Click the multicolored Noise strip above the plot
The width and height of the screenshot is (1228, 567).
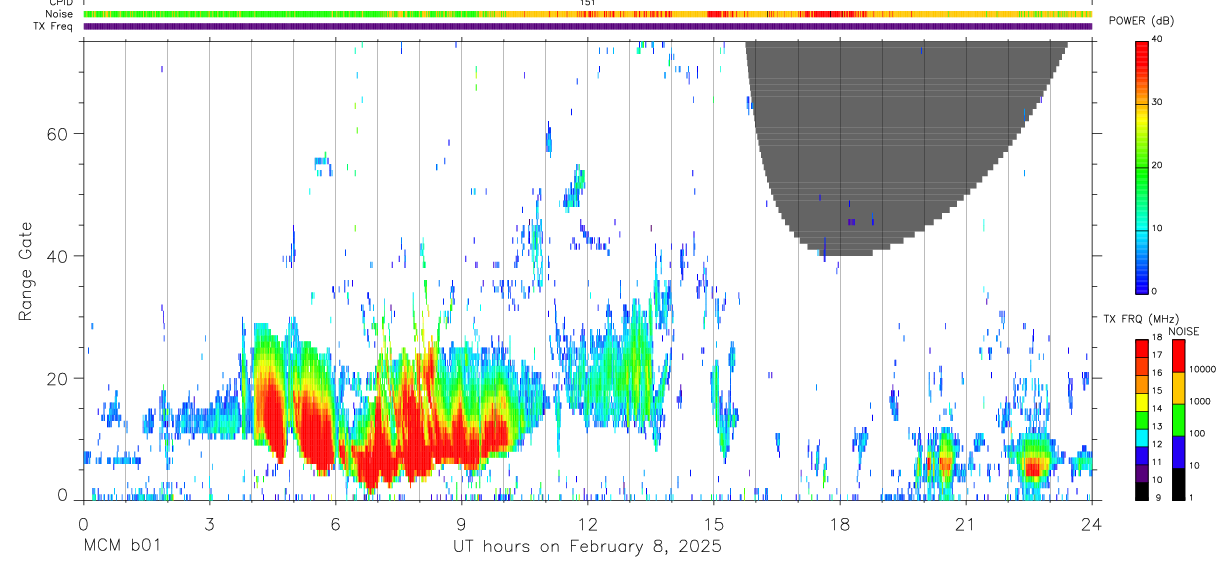coord(588,15)
